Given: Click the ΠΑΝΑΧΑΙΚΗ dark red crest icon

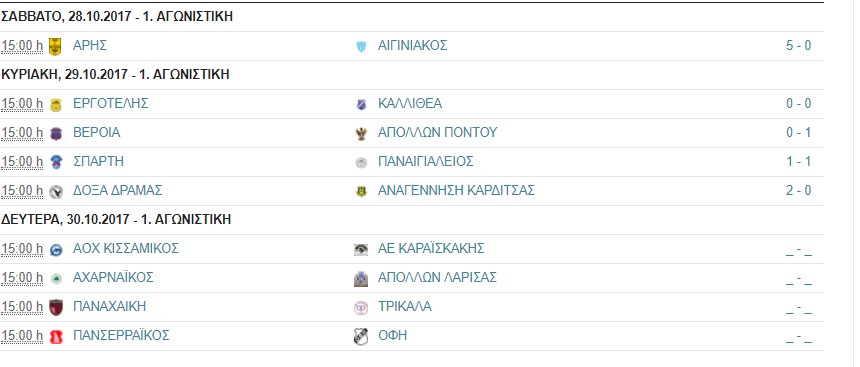Looking at the screenshot, I should [55, 308].
